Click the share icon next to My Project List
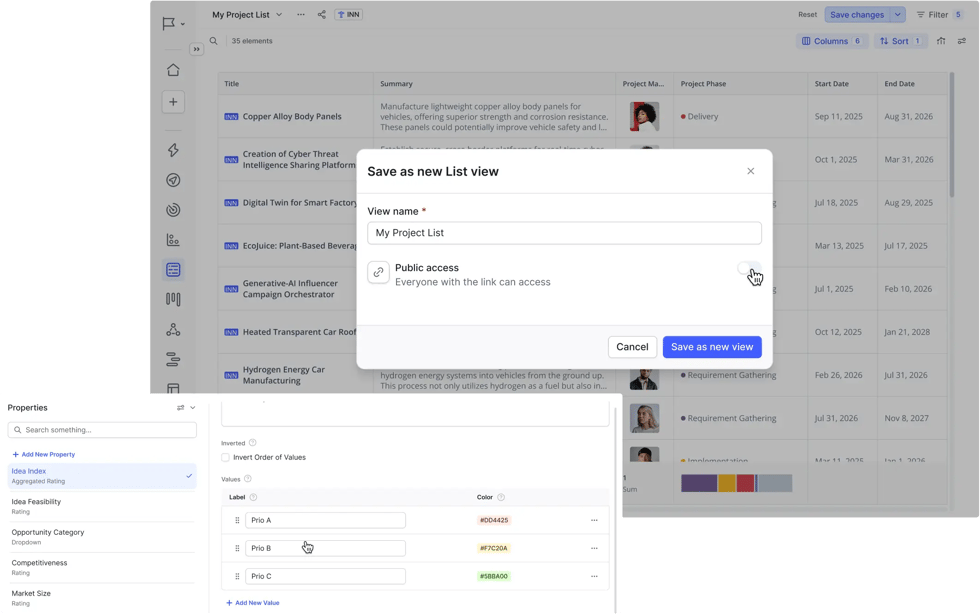Image resolution: width=980 pixels, height=614 pixels. point(321,15)
